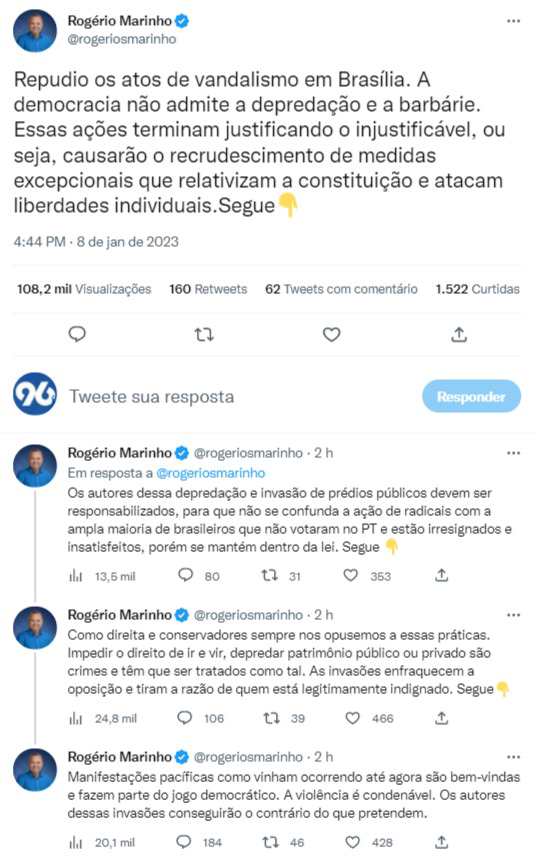Image resolution: width=536 pixels, height=857 pixels.
Task: Open the @rogeriosmarinho link in 'Em resposta a'
Action: [210, 473]
